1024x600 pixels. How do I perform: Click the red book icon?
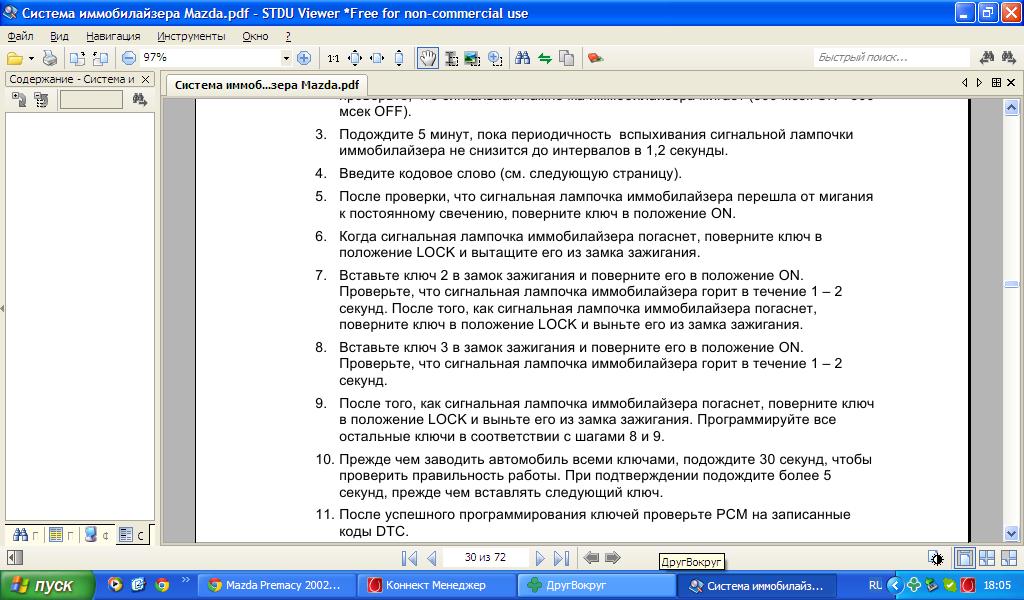[x=595, y=59]
